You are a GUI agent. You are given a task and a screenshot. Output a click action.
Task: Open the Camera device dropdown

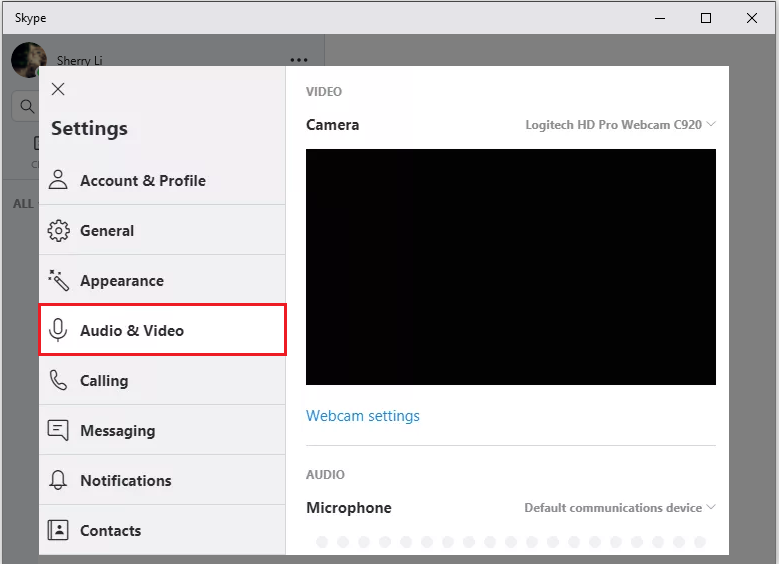pyautogui.click(x=621, y=124)
